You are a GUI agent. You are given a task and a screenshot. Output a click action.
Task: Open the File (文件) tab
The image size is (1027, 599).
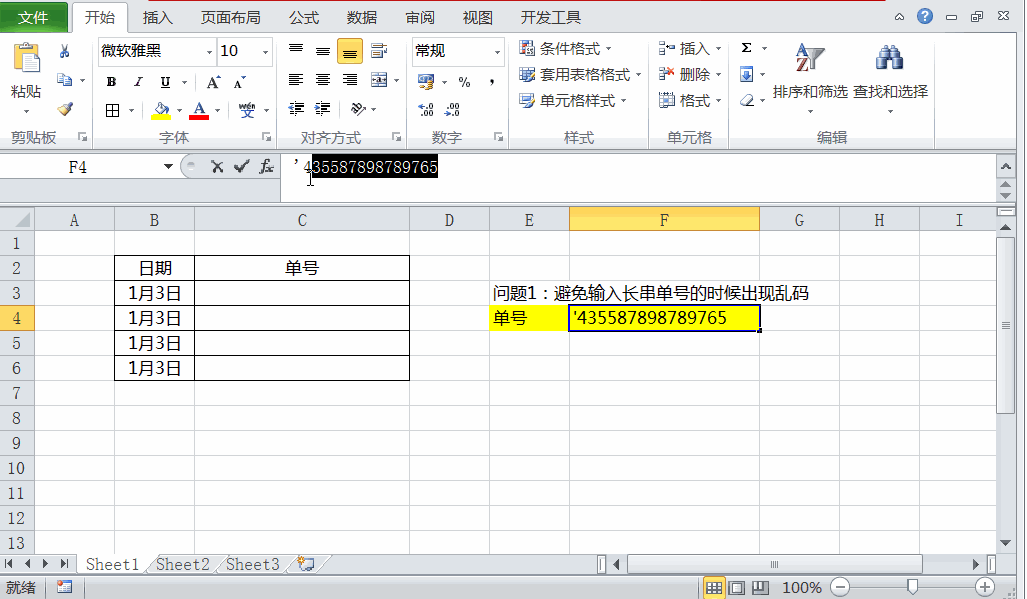pos(33,18)
